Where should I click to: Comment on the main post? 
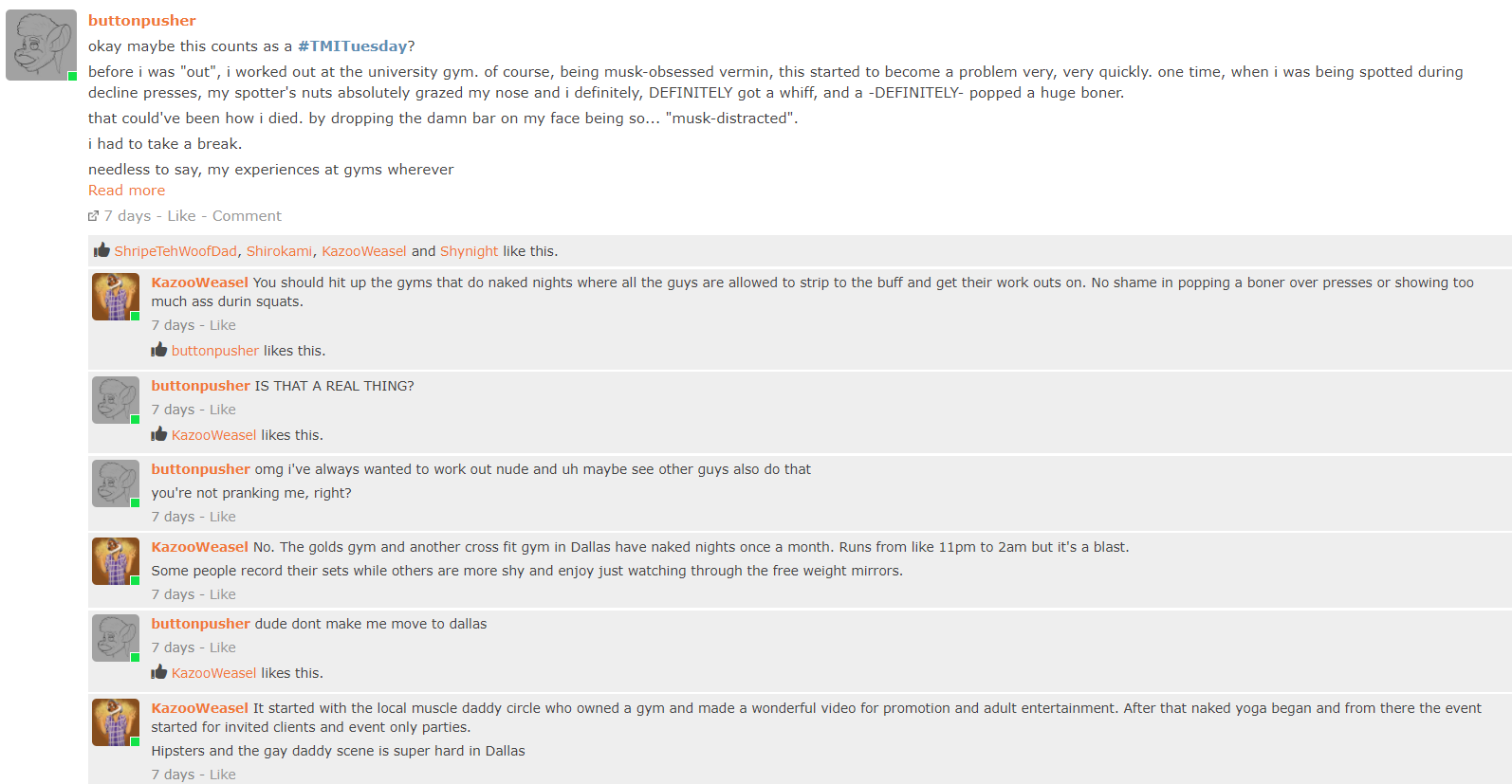click(247, 216)
